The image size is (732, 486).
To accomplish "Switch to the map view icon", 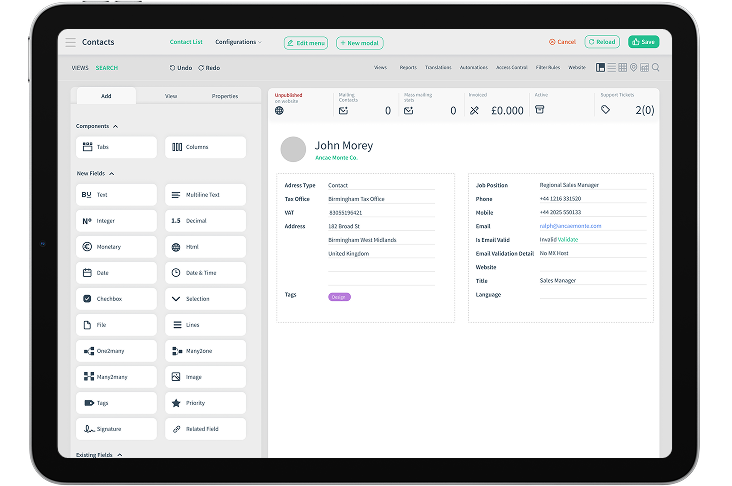I will (x=633, y=68).
